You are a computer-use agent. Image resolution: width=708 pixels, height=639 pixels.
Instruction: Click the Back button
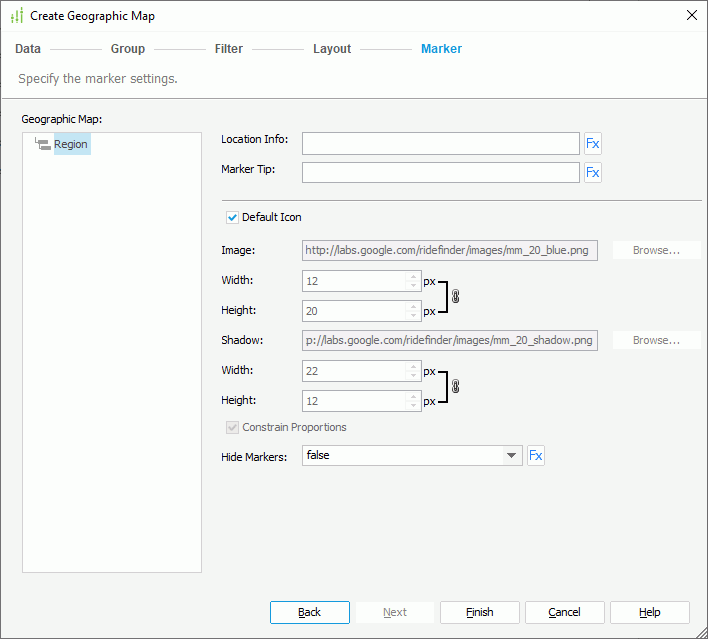pos(310,612)
